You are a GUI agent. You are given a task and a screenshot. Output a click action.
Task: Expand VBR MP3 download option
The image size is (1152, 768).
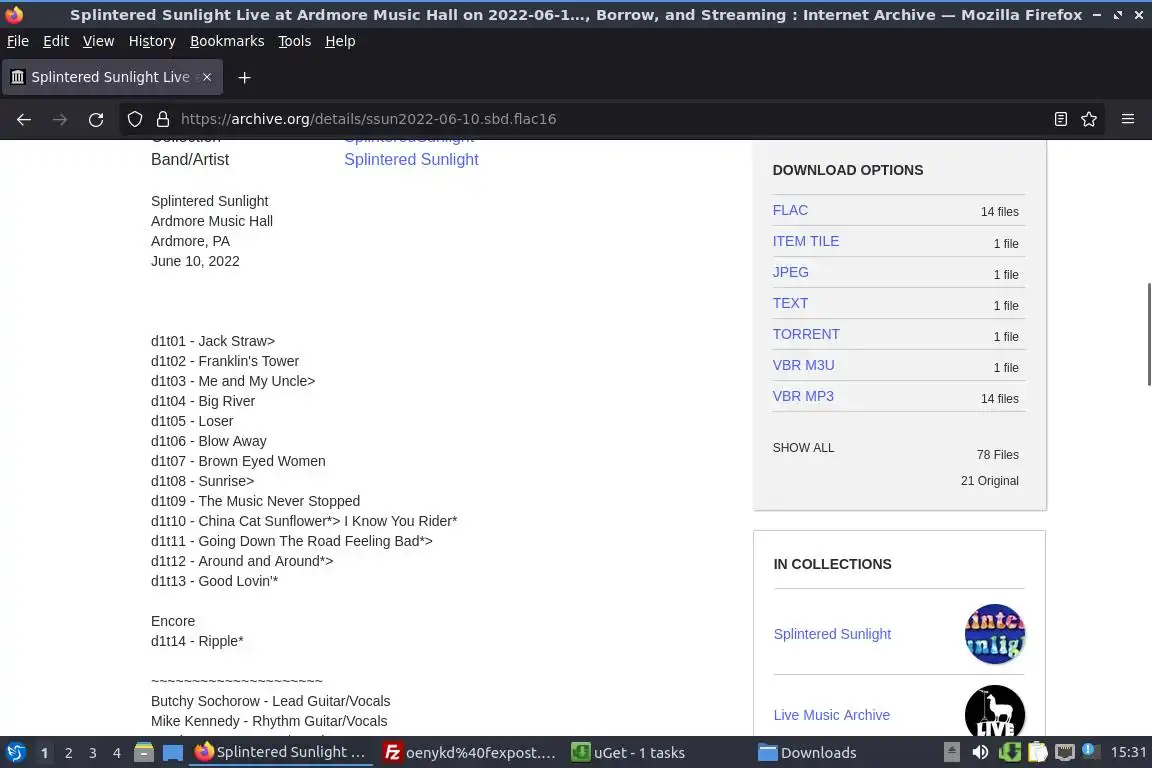(x=803, y=395)
